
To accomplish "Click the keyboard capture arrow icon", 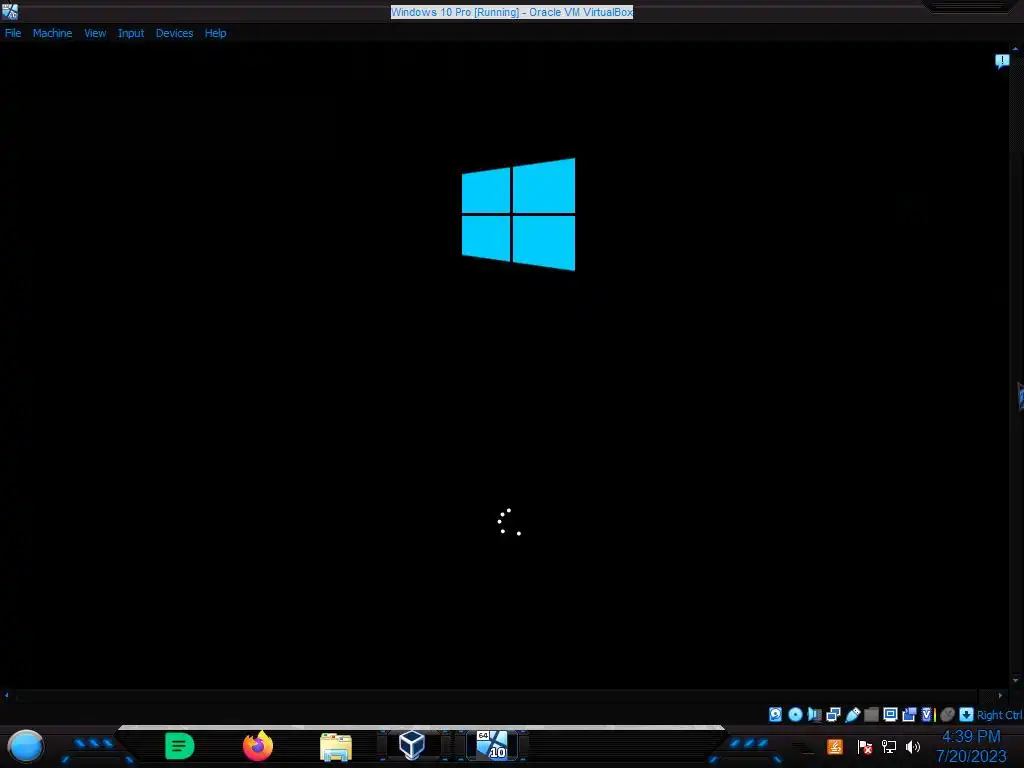I will click(967, 714).
